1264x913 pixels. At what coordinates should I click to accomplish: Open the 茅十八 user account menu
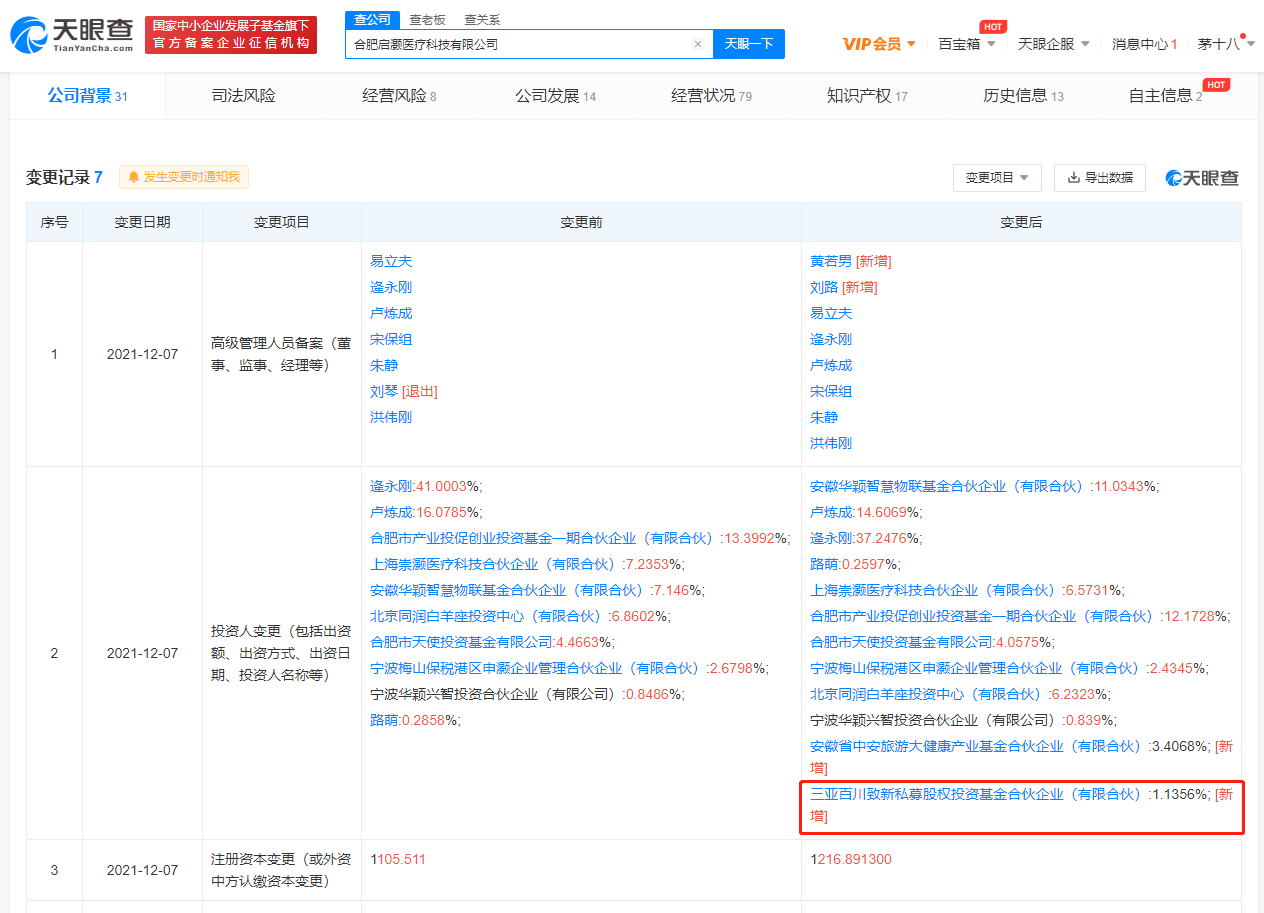1226,44
